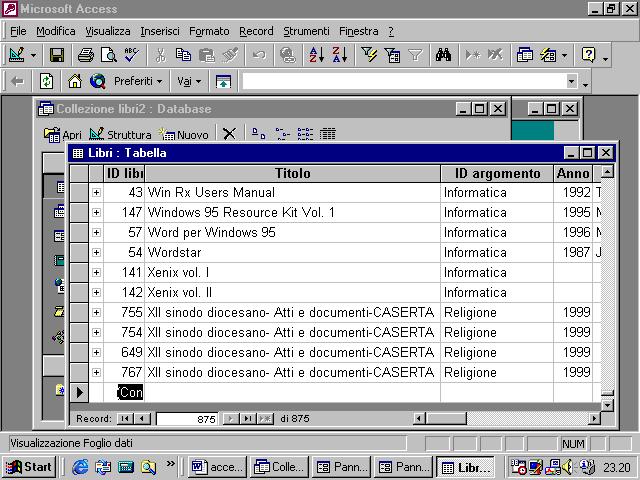
Task: Open the Formato menu
Action: pos(209,31)
